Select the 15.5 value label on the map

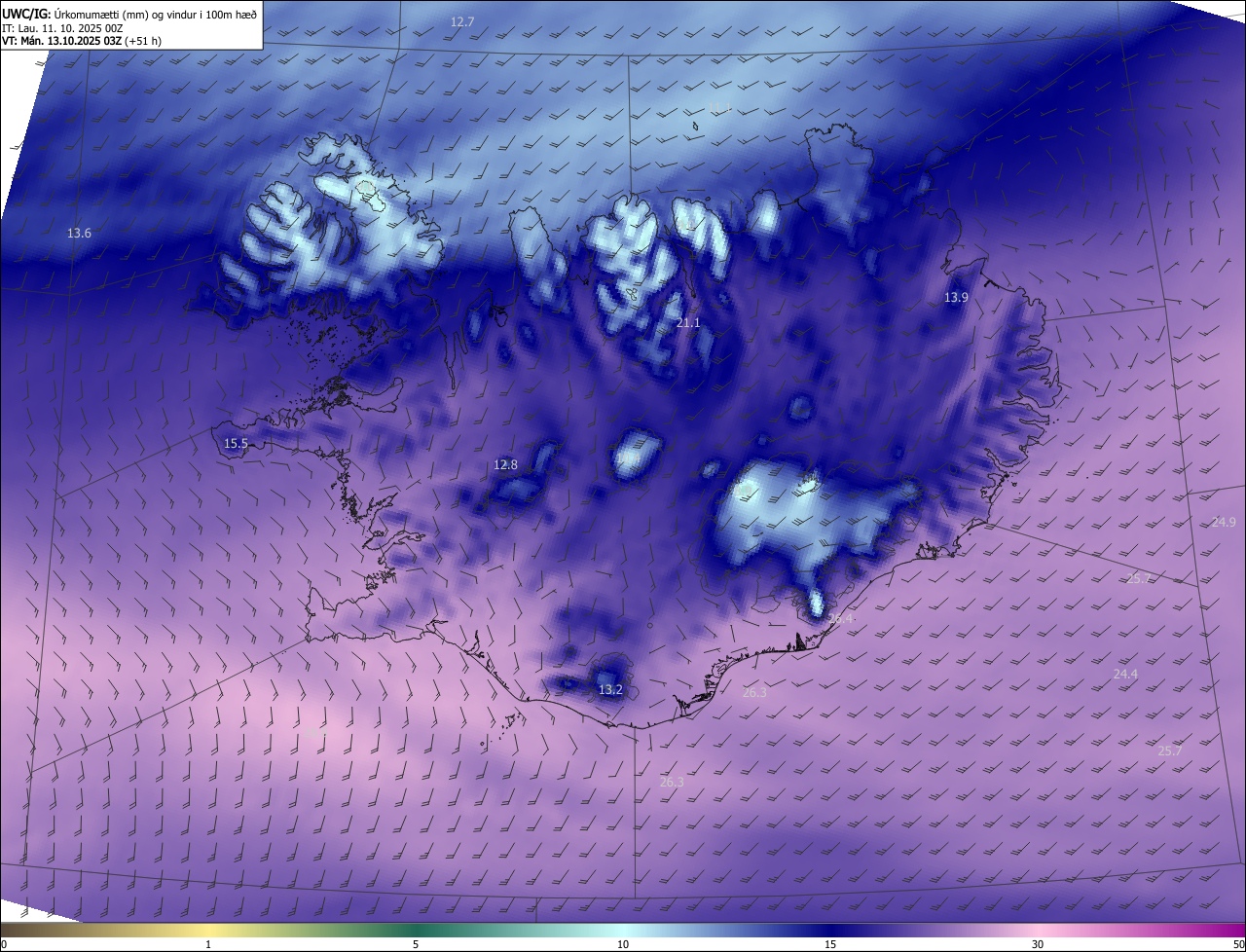(236, 443)
